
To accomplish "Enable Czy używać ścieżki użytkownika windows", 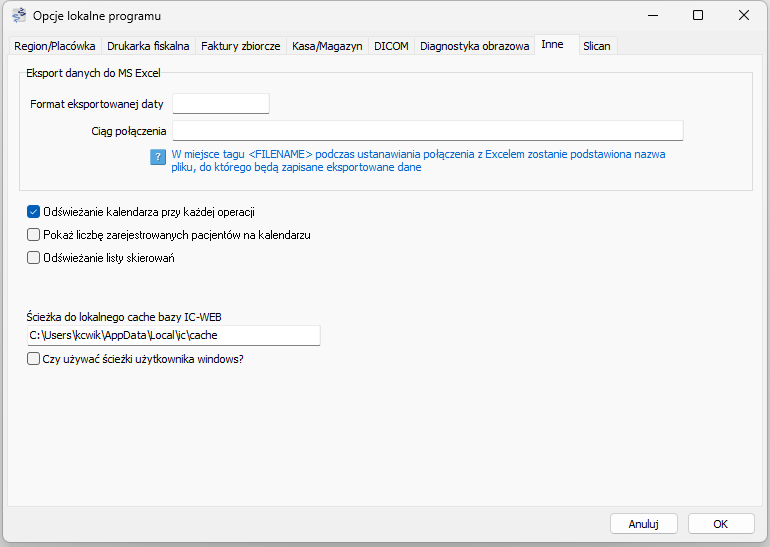I will pyautogui.click(x=33, y=359).
